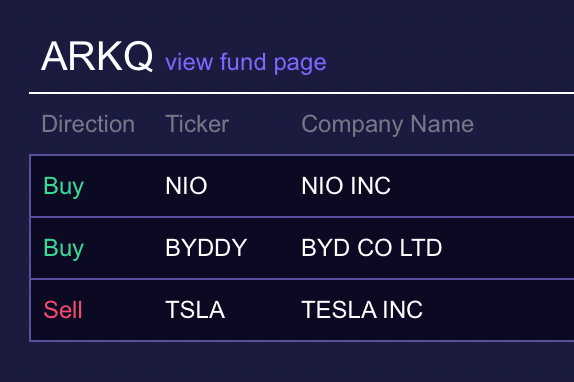This screenshot has height=382, width=574.
Task: Select the BYDDY trade row
Action: (x=302, y=248)
